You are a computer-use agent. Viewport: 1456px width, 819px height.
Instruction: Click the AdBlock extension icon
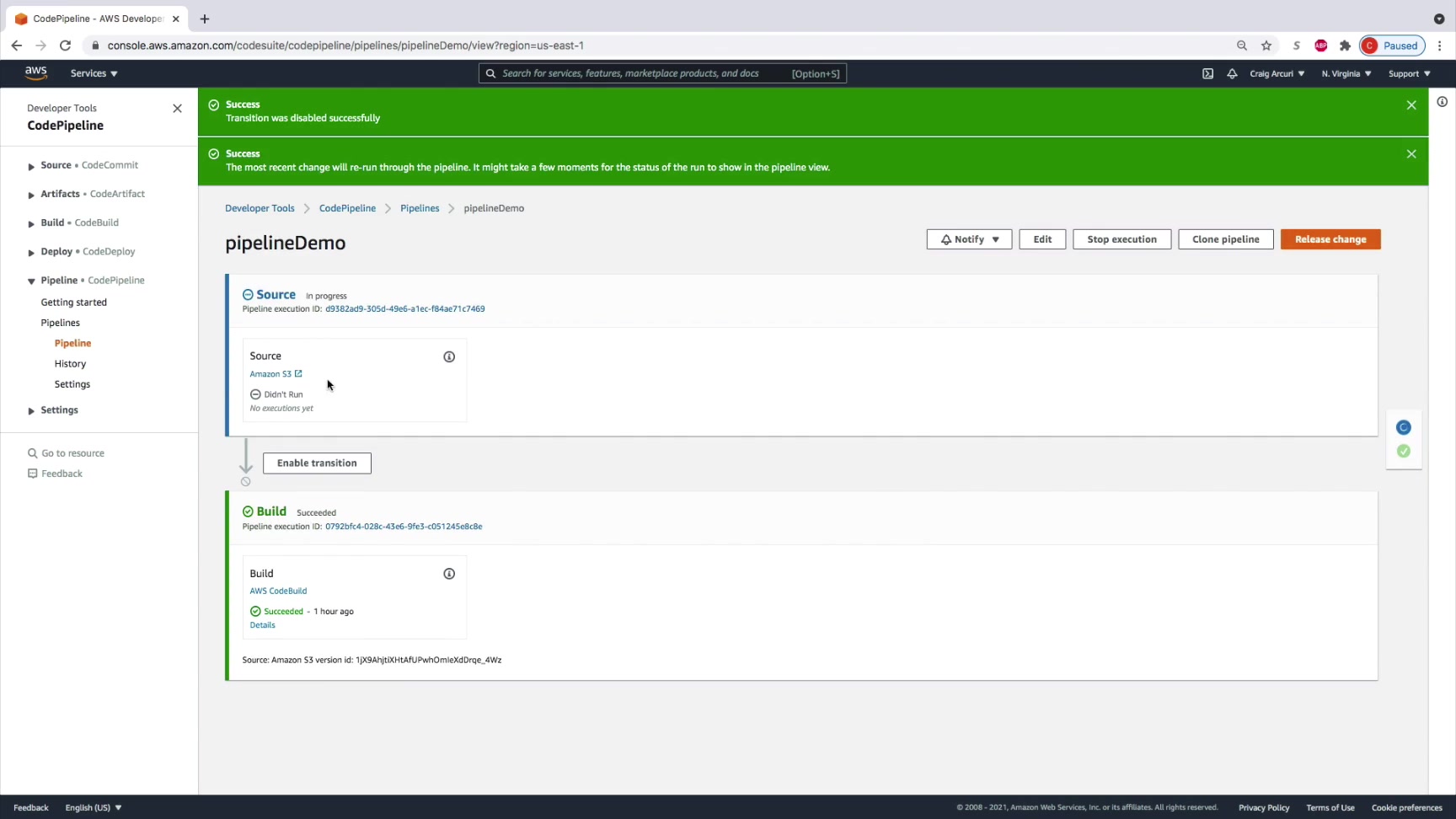point(1321,45)
